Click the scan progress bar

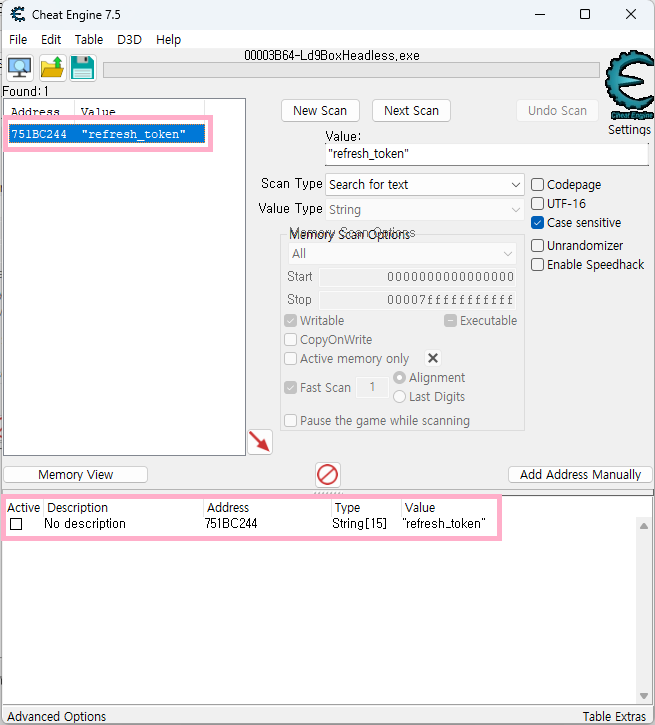click(x=351, y=70)
